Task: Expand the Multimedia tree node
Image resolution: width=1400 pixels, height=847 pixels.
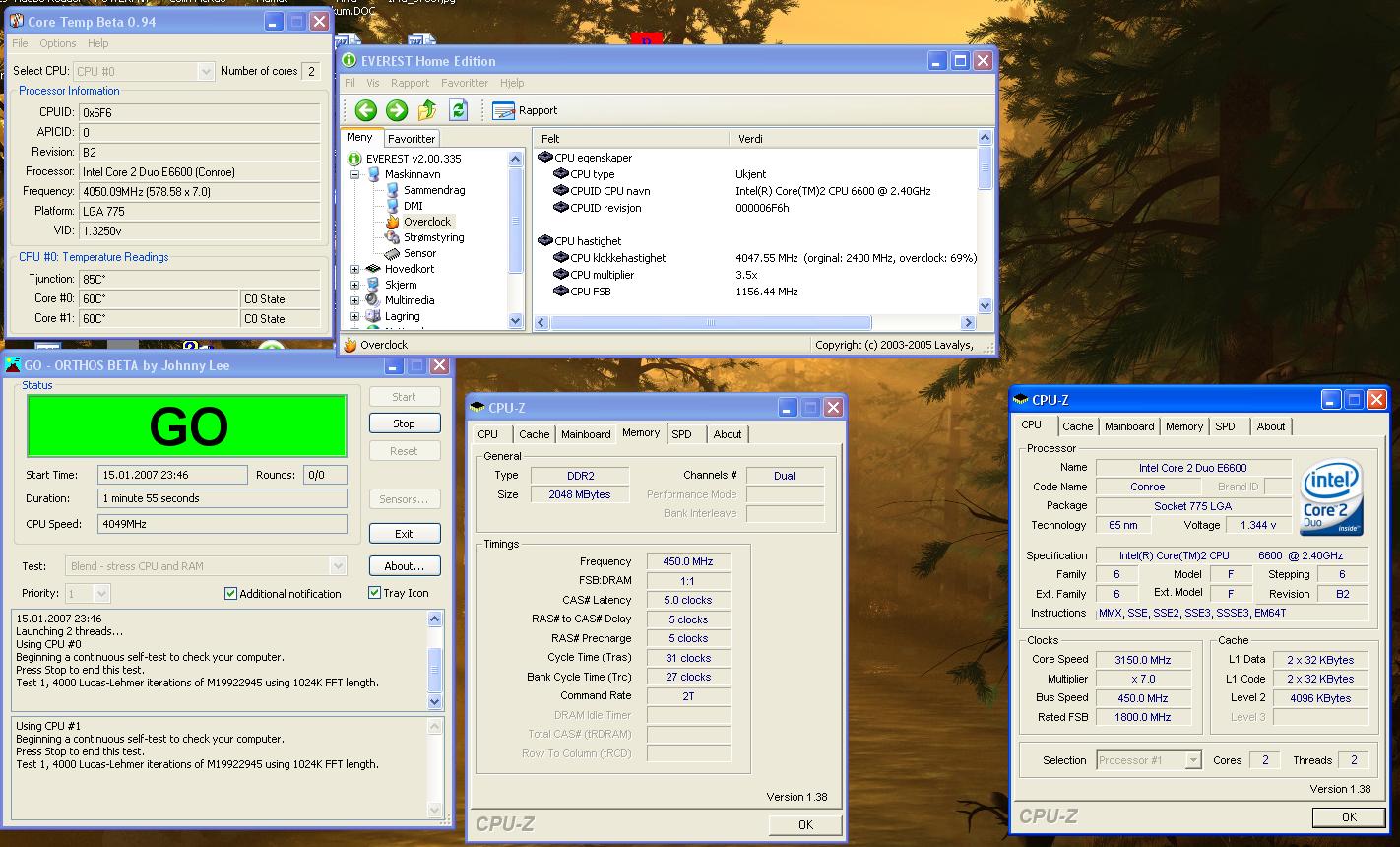Action: coord(355,300)
